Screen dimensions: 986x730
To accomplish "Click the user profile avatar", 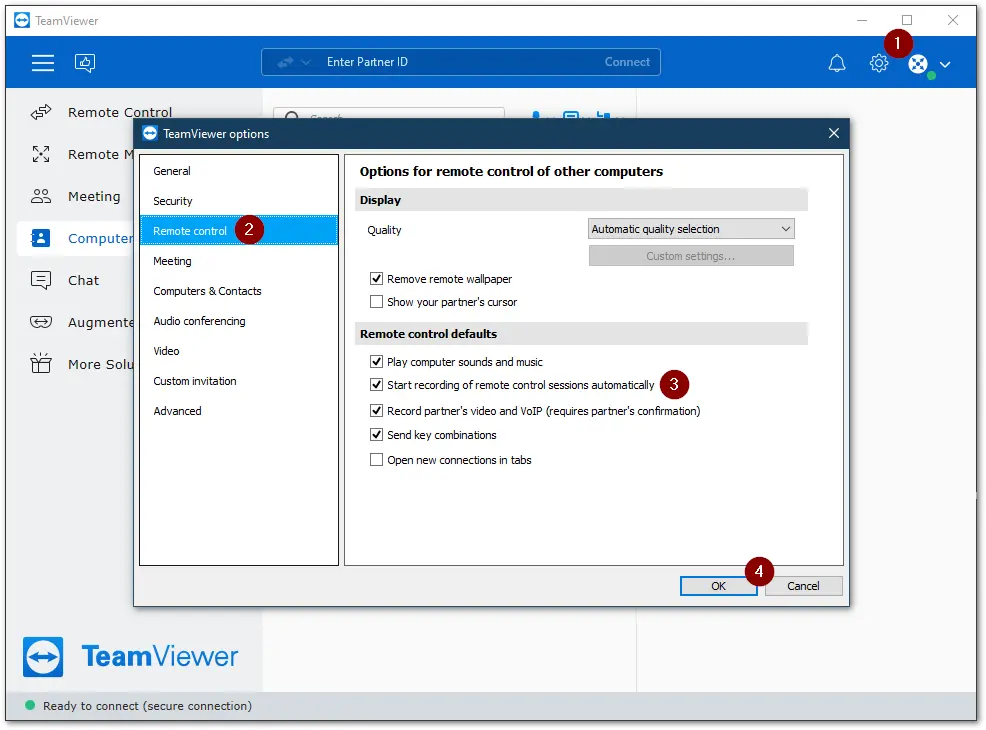I will [x=917, y=64].
